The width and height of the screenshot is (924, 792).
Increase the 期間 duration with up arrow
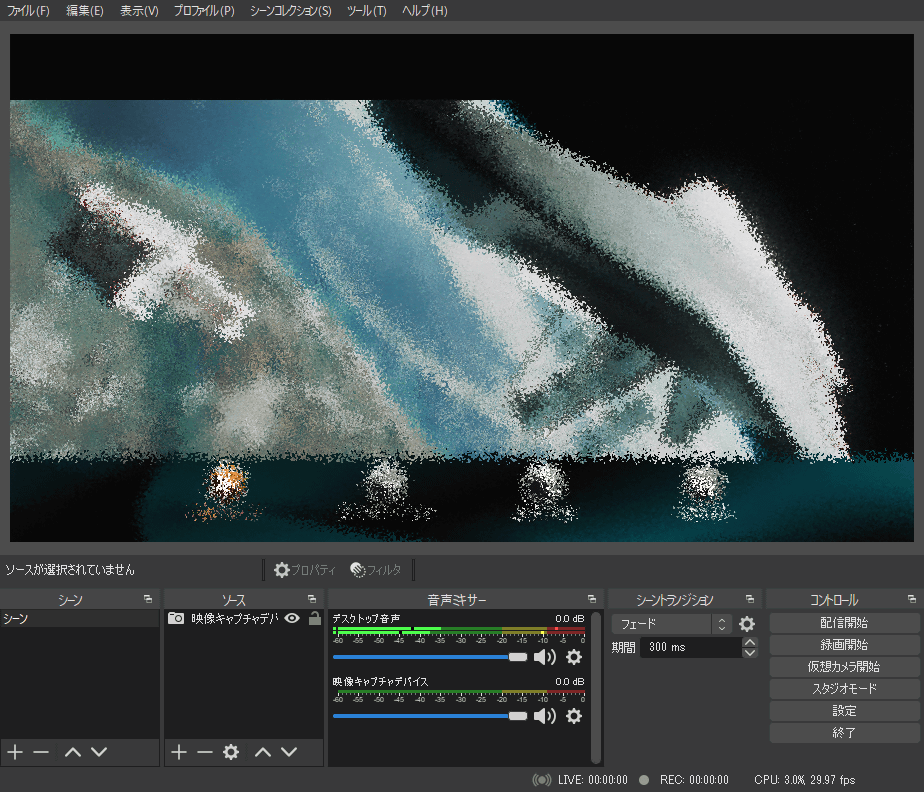point(750,642)
